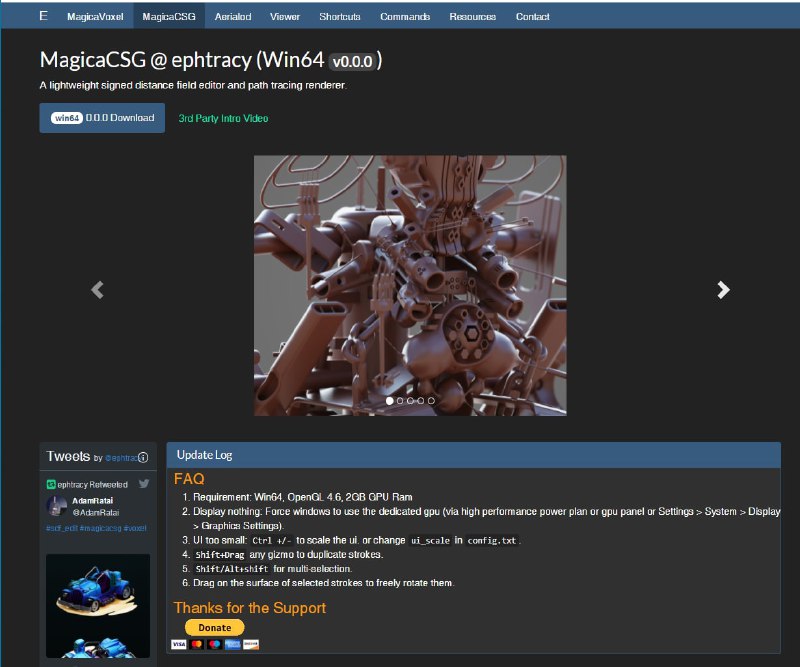
Task: Click the American Express card icon
Action: click(233, 644)
